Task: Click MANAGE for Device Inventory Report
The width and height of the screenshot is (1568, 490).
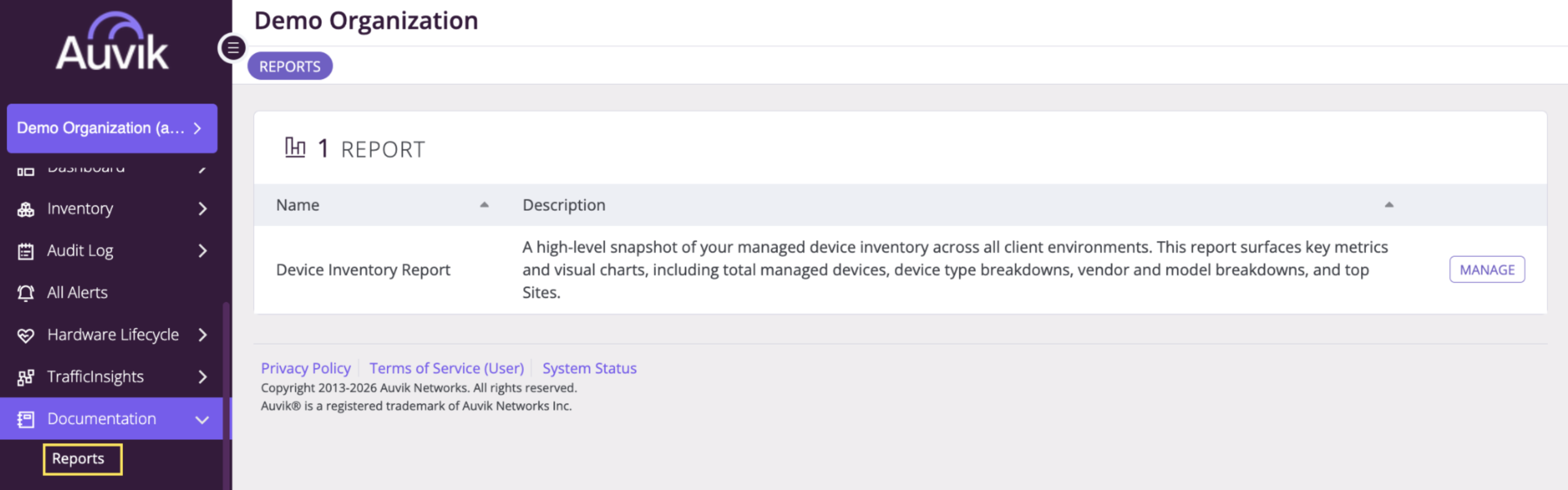Action: [x=1486, y=270]
